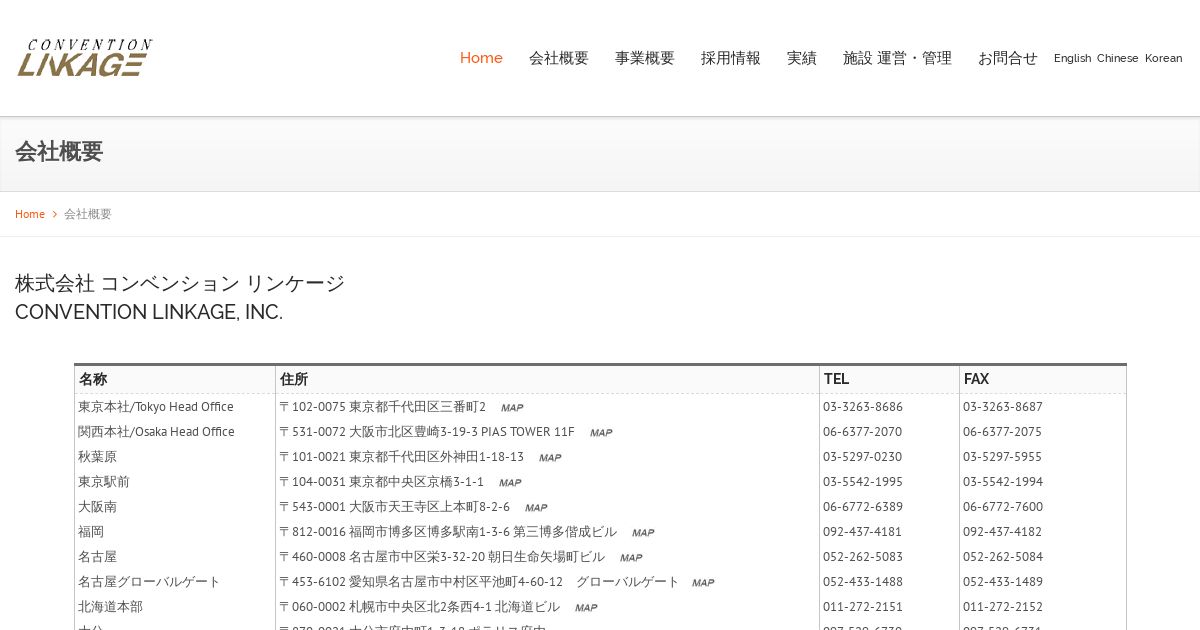Click TEL number 03-5297-0230

tap(863, 457)
